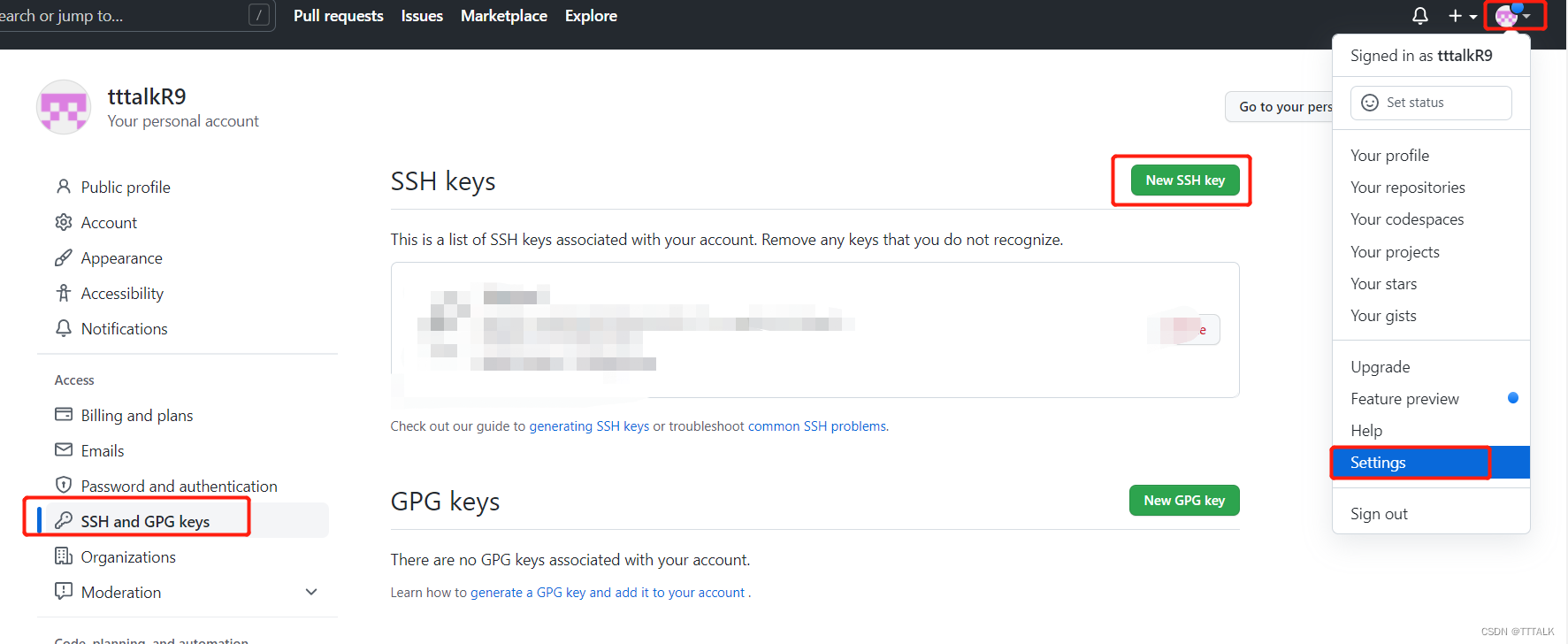The image size is (1568, 644).
Task: Click the Set status field
Action: coord(1431,103)
